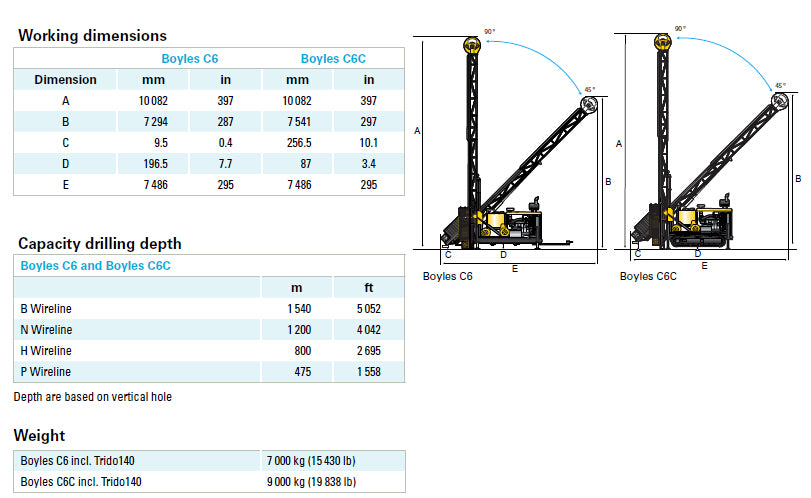Click the "B Wireline" row label
The image size is (811, 498).
click(x=46, y=309)
